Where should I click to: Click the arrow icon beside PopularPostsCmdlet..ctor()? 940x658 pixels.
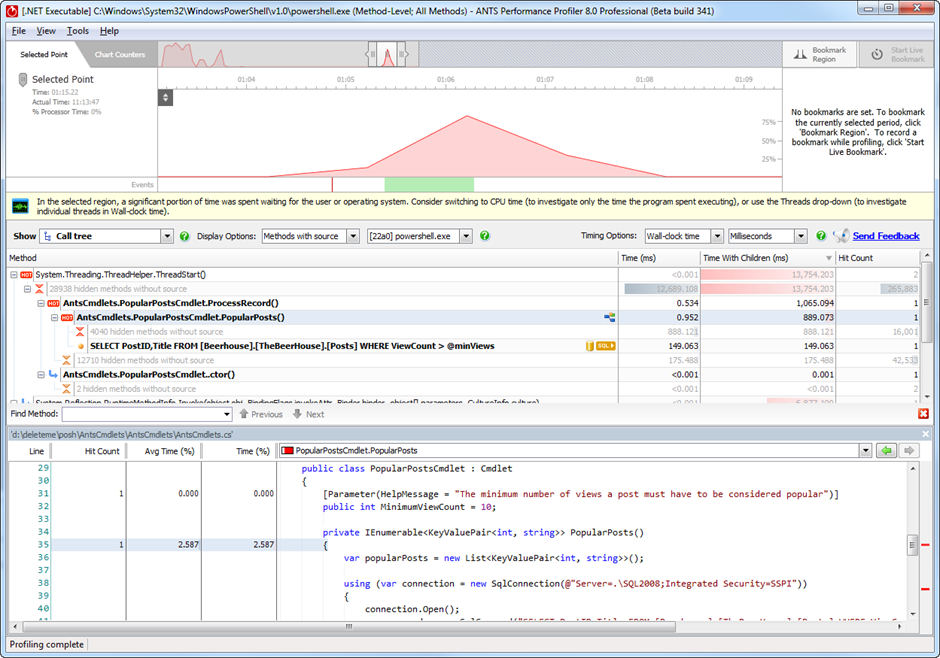[53, 375]
